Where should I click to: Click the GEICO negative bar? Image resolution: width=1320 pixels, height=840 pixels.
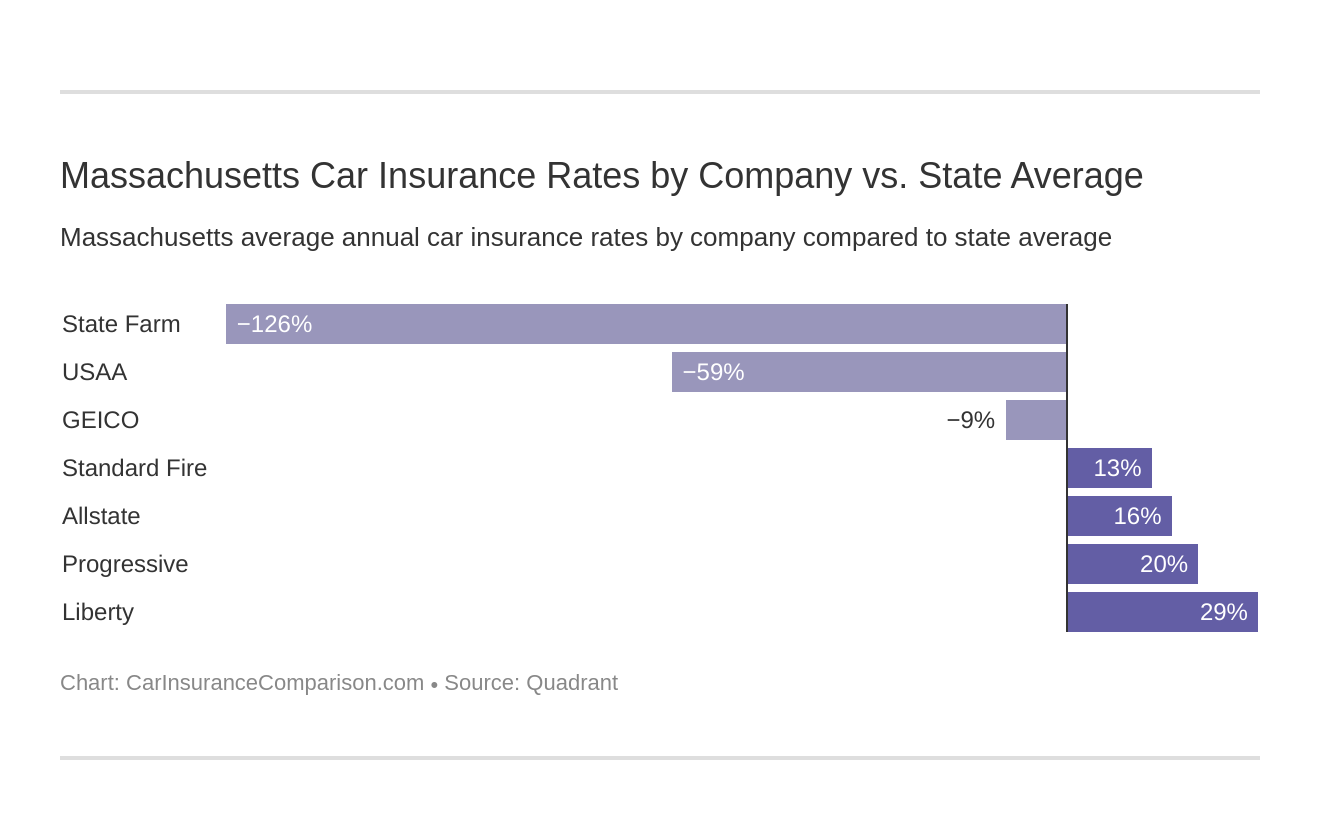point(1036,420)
